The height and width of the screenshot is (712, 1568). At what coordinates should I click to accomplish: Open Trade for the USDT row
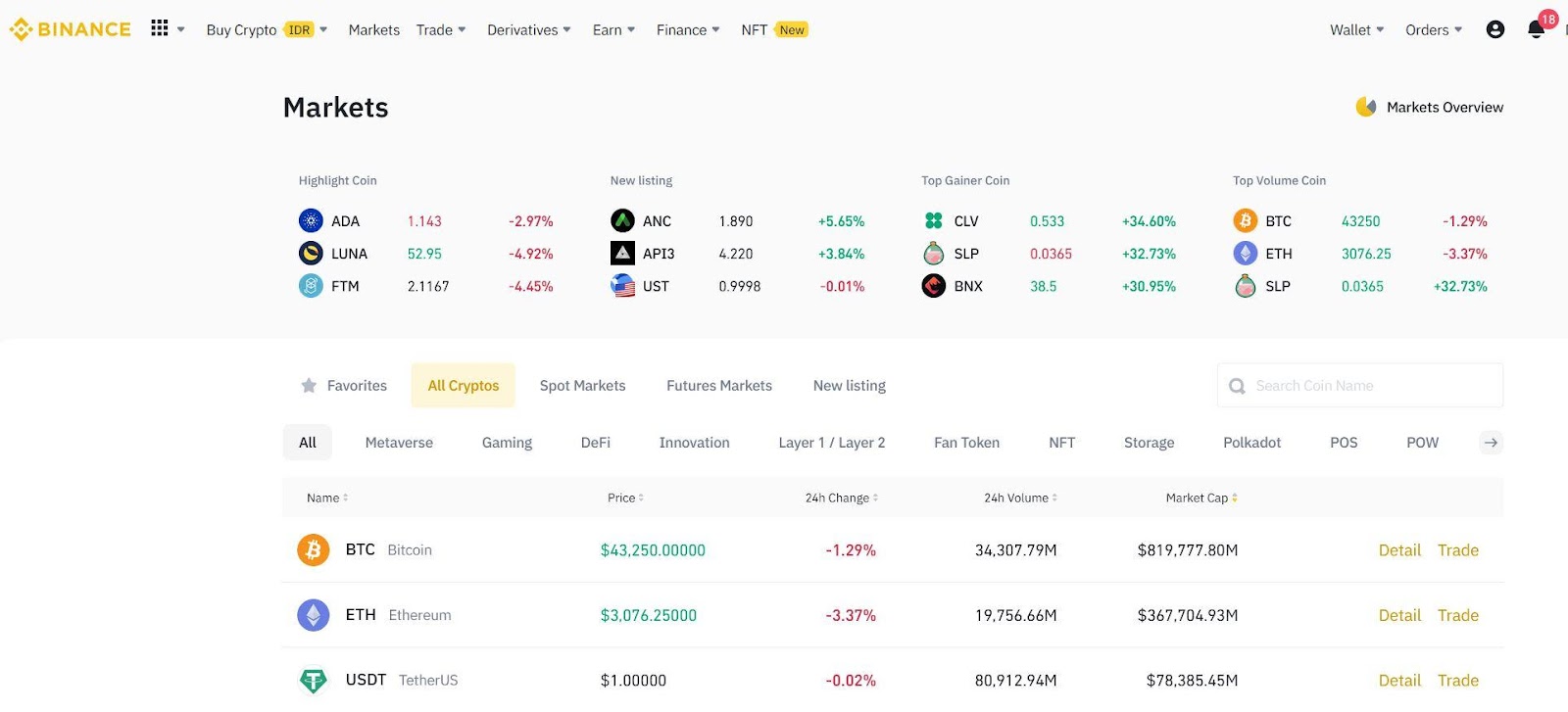click(1458, 680)
